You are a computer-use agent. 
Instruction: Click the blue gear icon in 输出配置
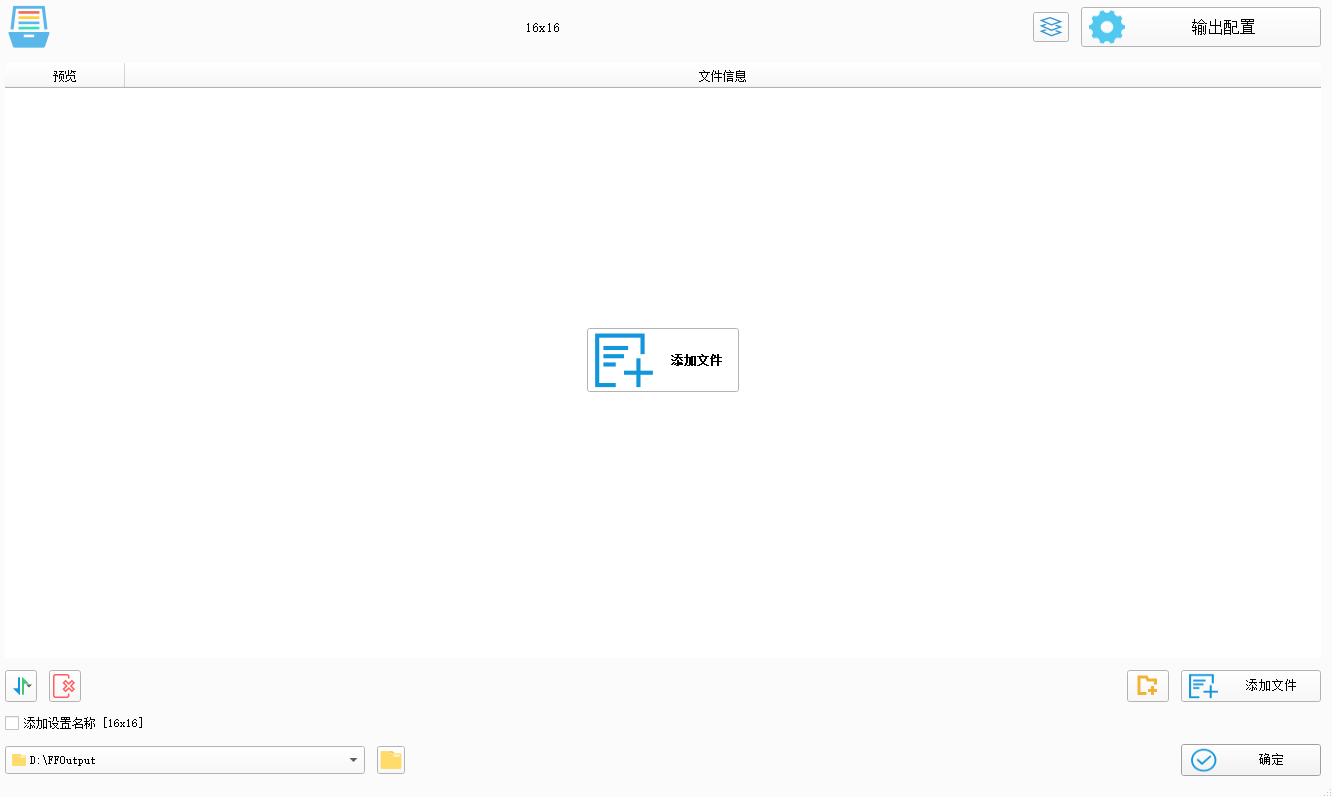pos(1107,27)
